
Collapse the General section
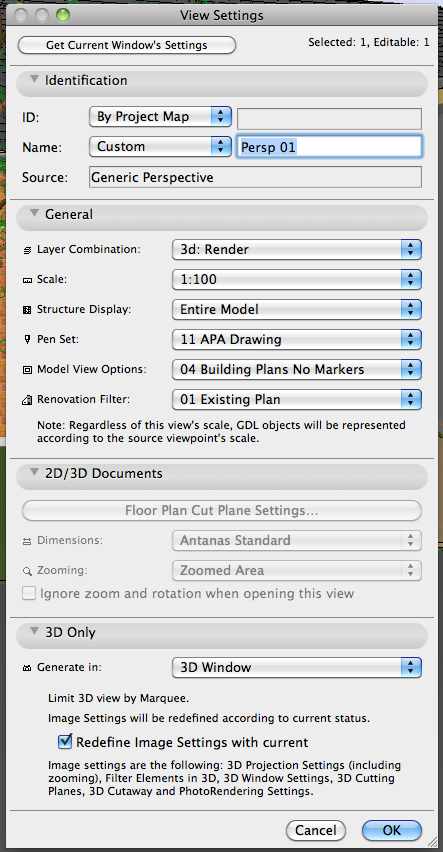pos(35,214)
